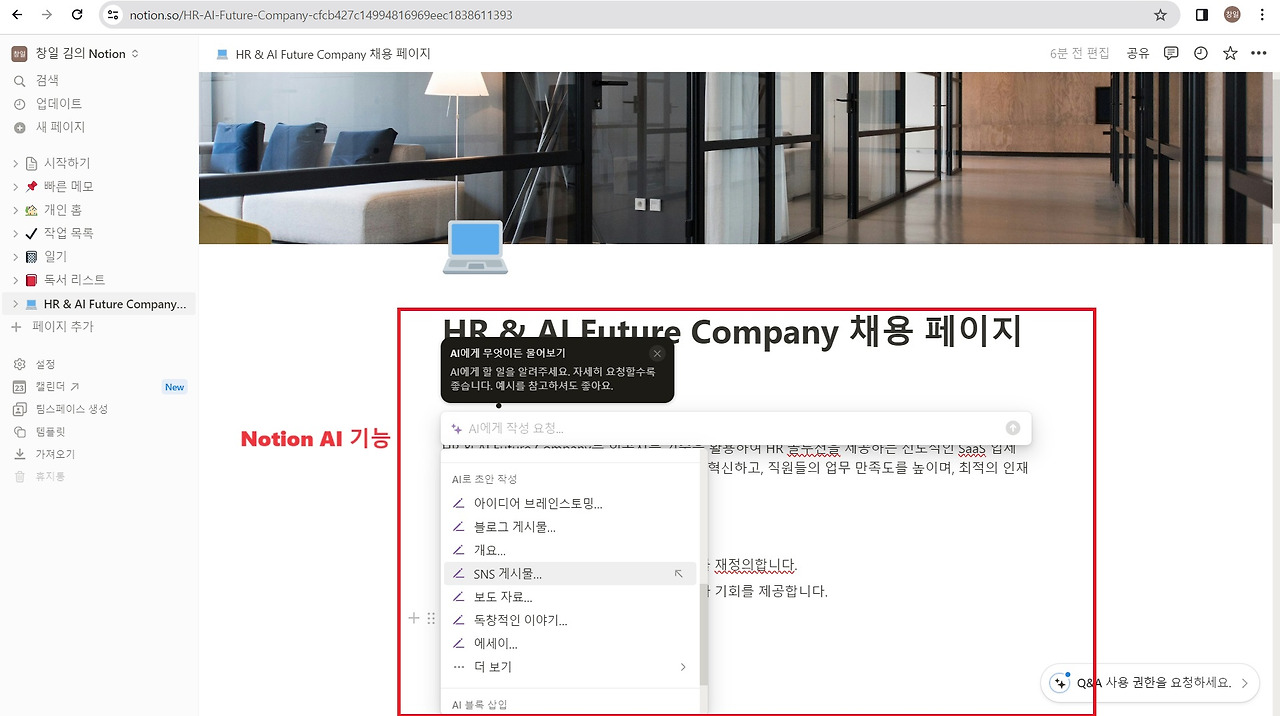Image resolution: width=1280 pixels, height=716 pixels.
Task: Open 설정 gear in the sidebar
Action: pyautogui.click(x=45, y=364)
